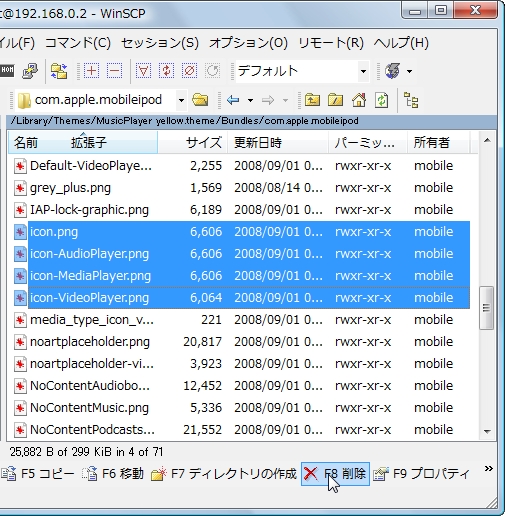Refresh the directory listing icon
The width and height of the screenshot is (505, 516).
tap(382, 100)
